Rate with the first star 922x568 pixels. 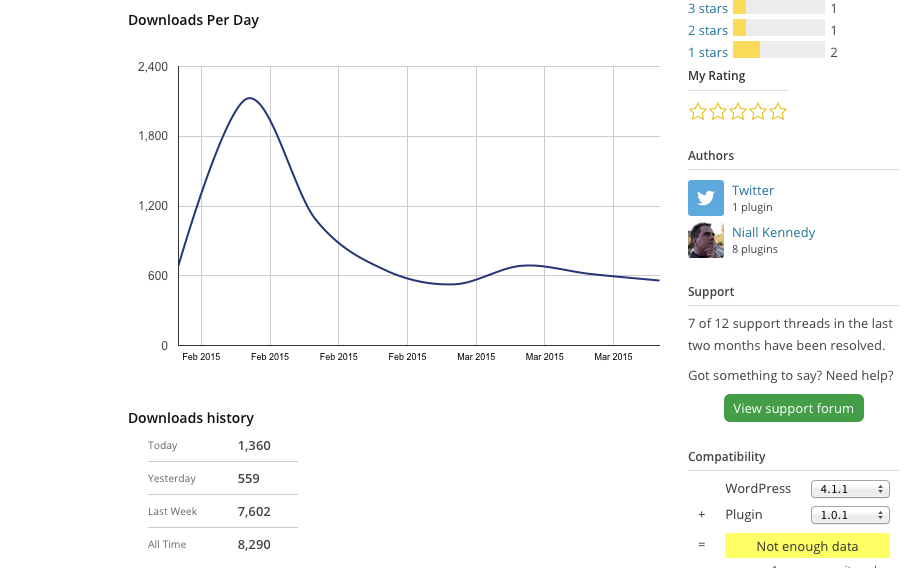click(698, 112)
